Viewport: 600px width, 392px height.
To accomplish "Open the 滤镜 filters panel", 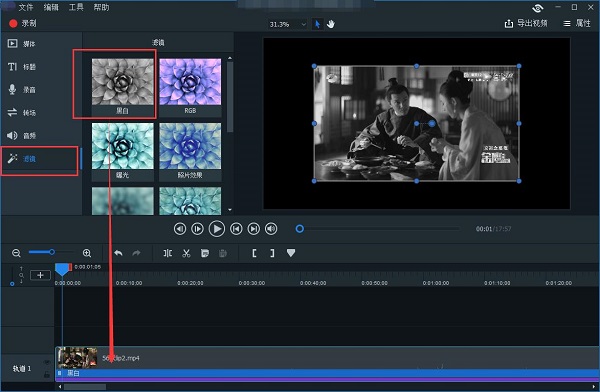I will click(x=22, y=158).
